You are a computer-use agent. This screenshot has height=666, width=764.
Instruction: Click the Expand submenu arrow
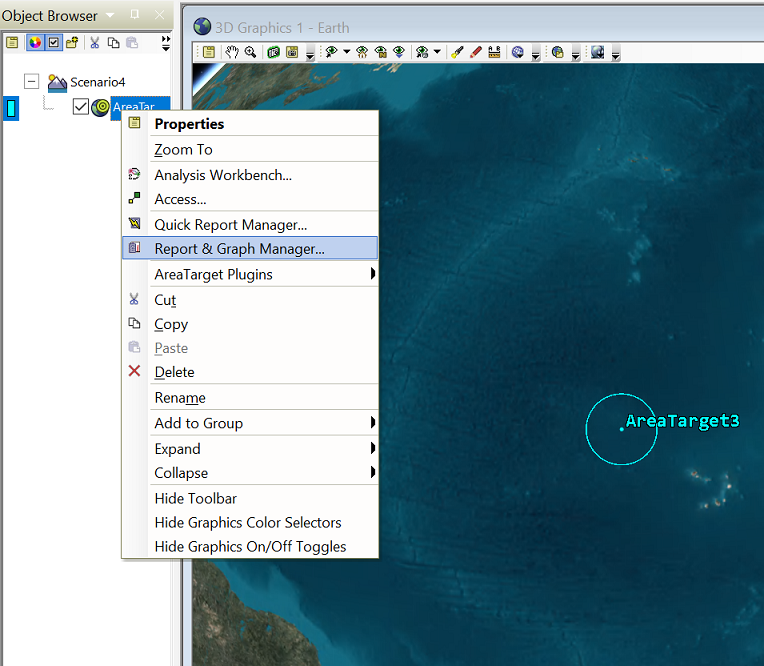pos(373,448)
